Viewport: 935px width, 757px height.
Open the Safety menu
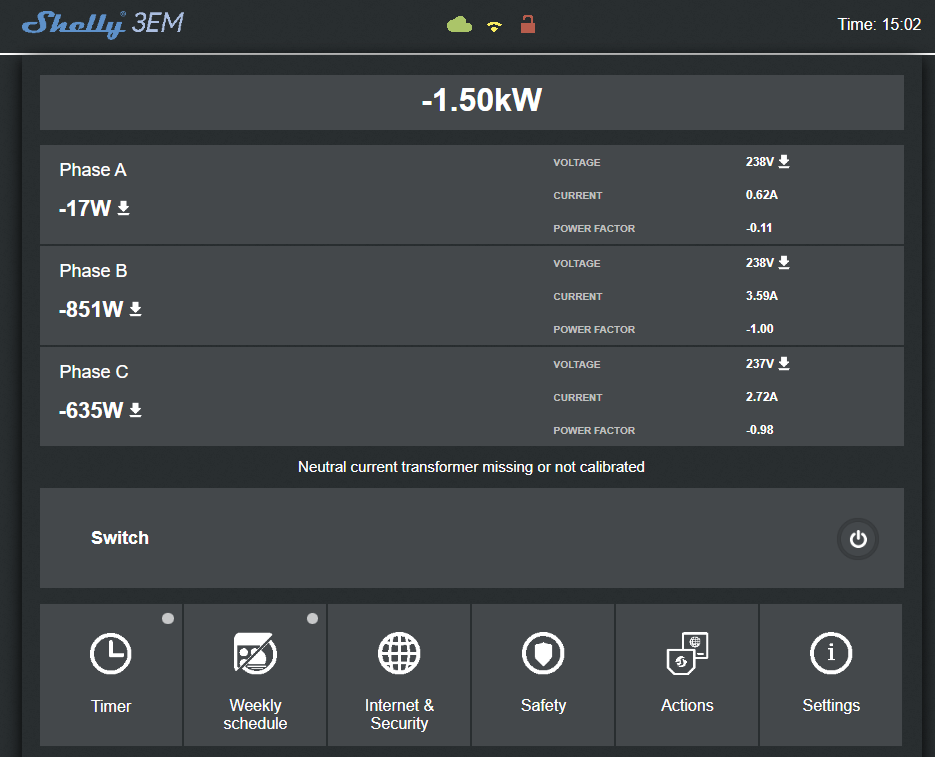pos(543,675)
